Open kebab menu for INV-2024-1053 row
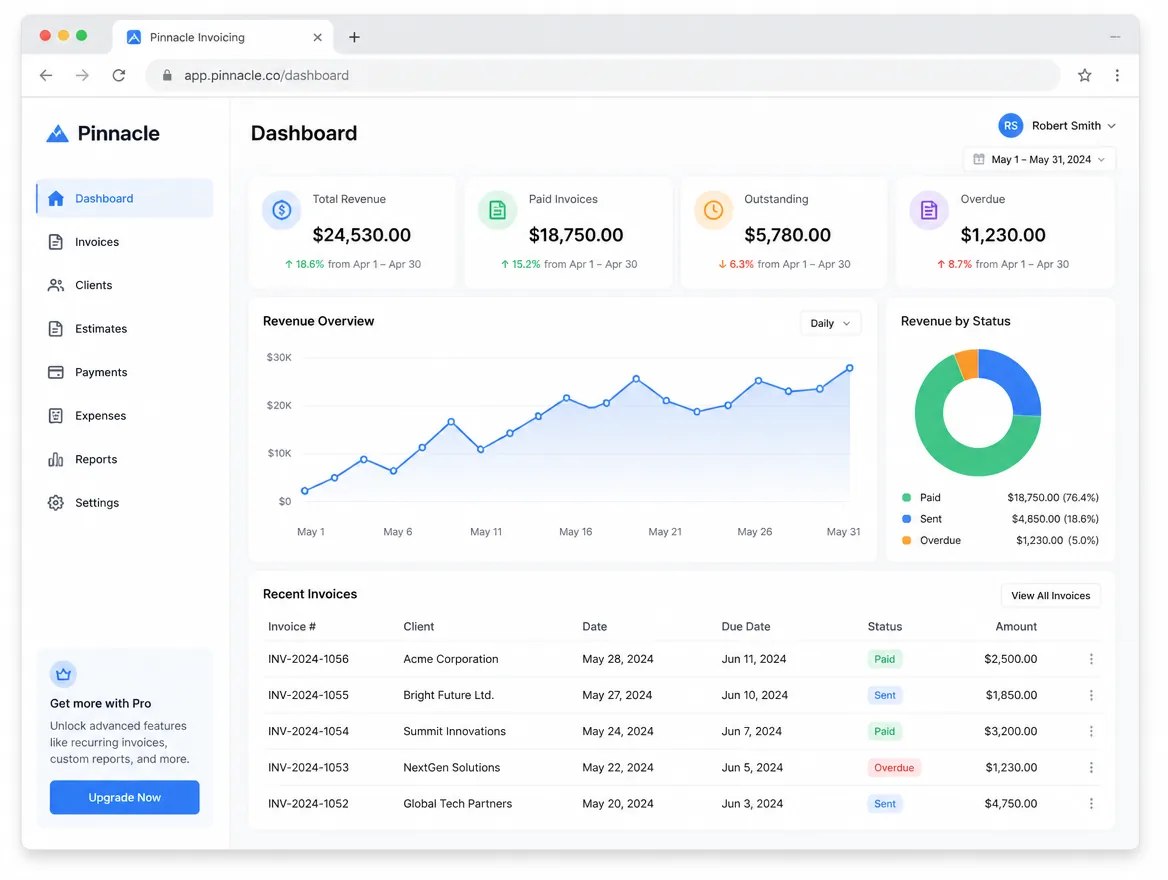Image resolution: width=1168 pixels, height=880 pixels. [1091, 767]
